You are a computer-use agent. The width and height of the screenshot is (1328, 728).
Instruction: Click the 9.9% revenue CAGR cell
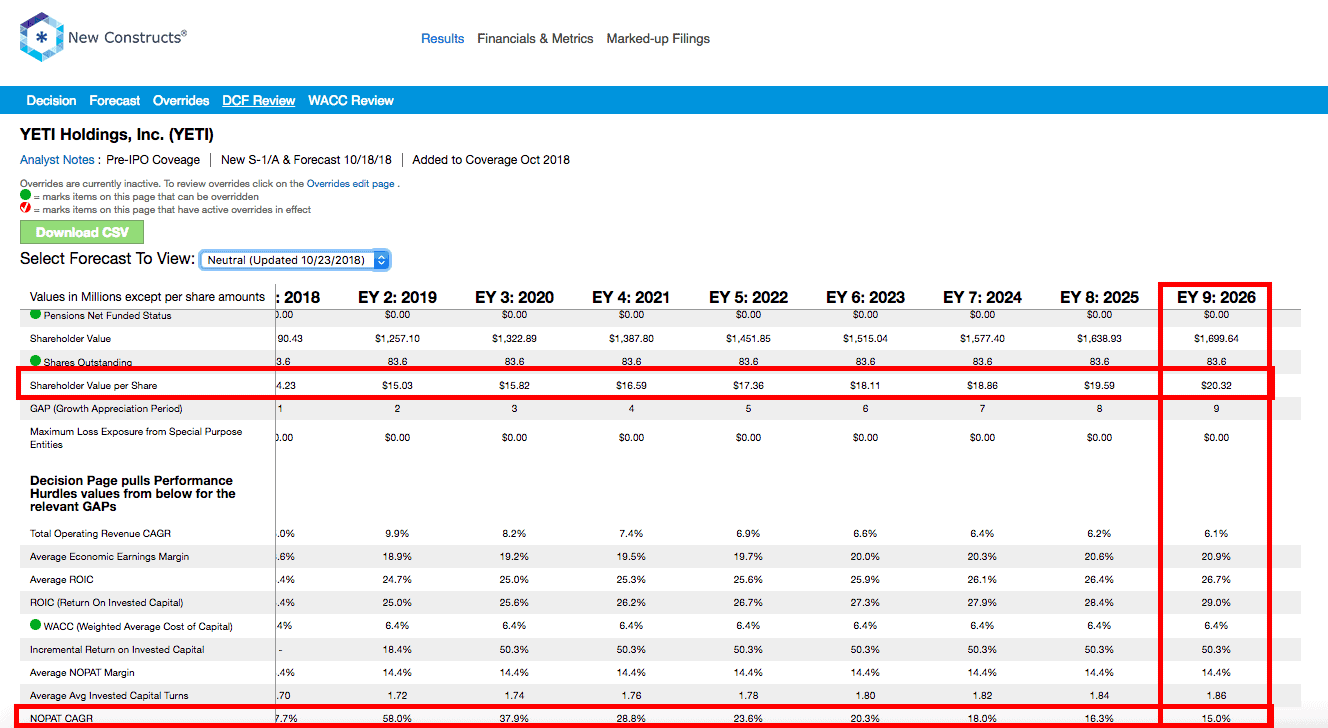point(397,533)
